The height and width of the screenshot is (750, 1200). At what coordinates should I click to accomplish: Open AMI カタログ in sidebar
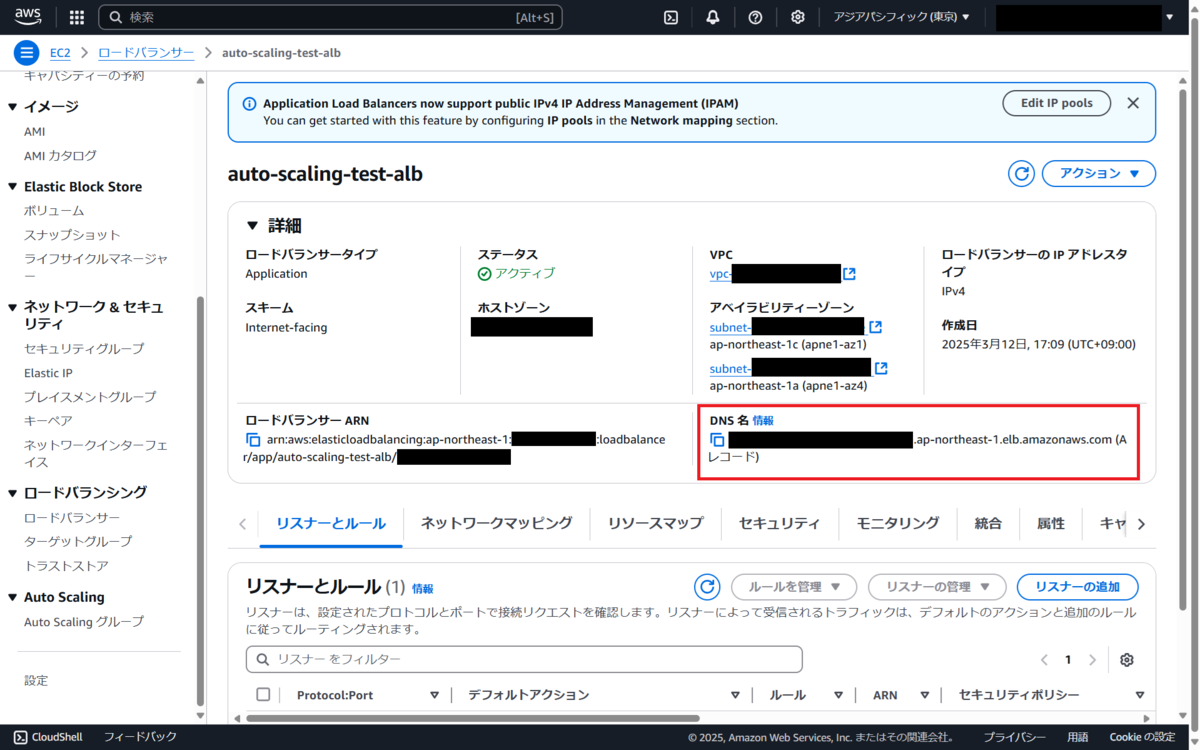60,156
